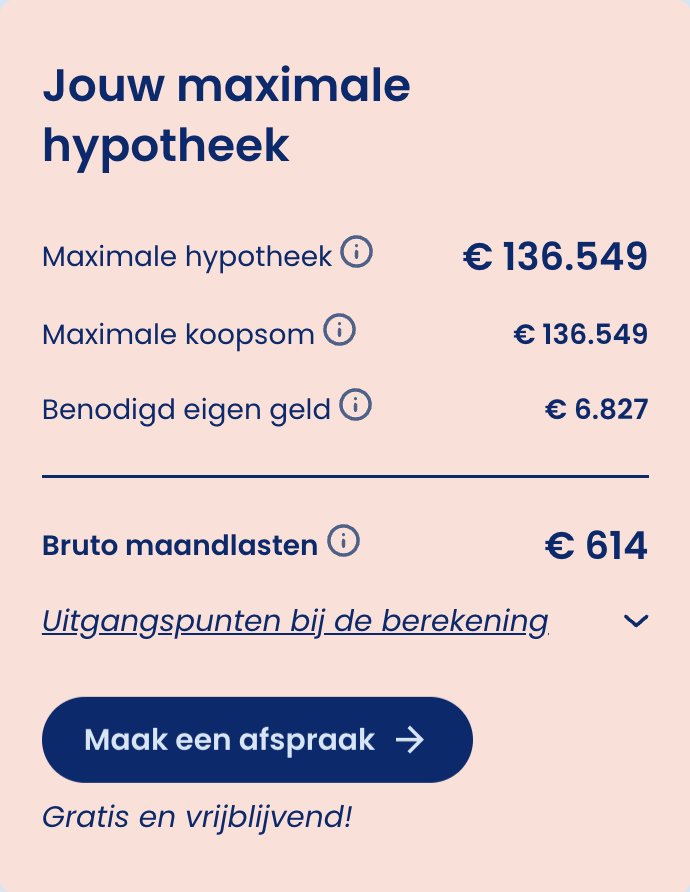Click the word hypotheek in the heading's second line

point(166,146)
